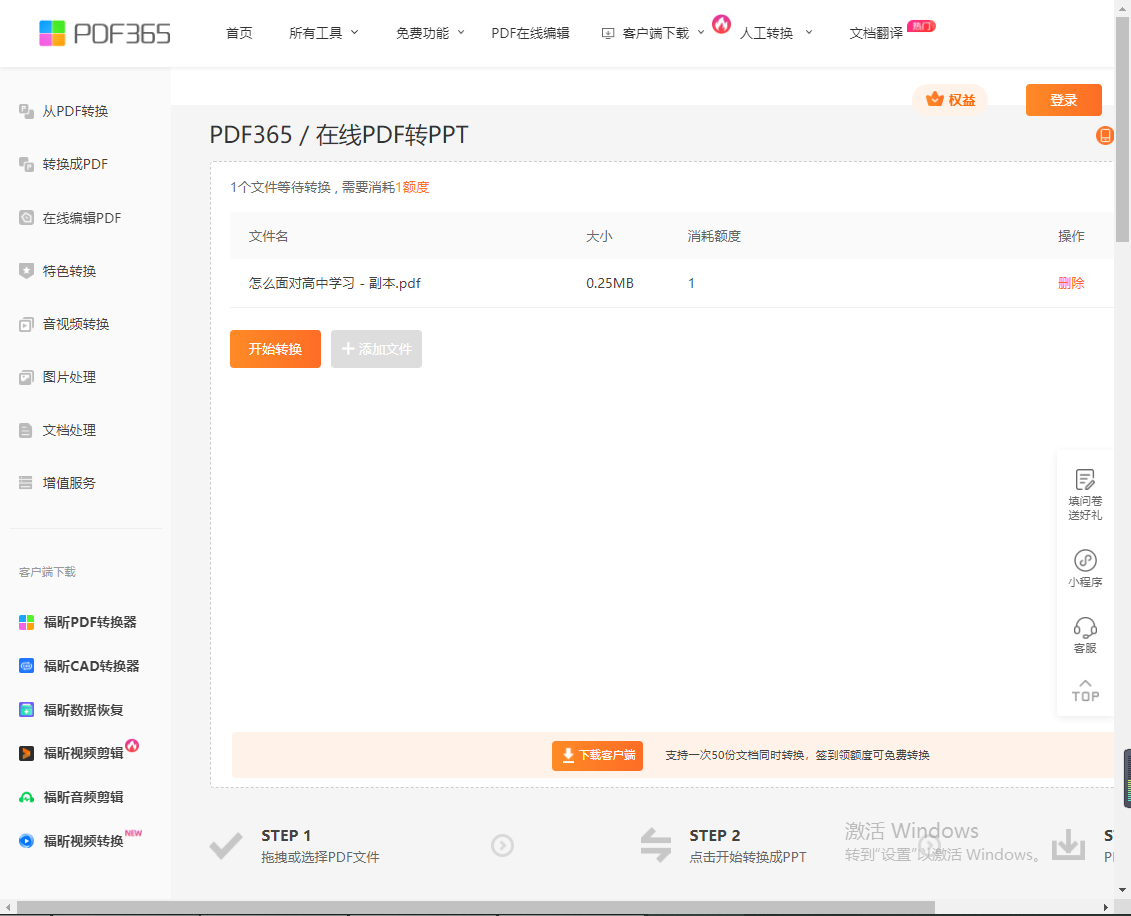Click the monitor icon beside 客户端下载
Screen dimensions: 1131x916
pyautogui.click(x=608, y=33)
